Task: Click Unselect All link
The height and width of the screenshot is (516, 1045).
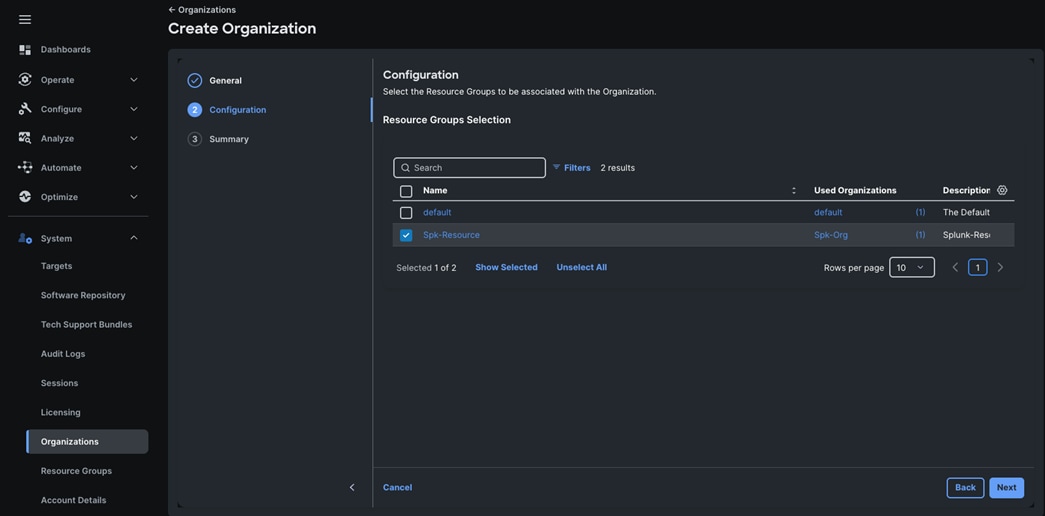Action: (581, 267)
